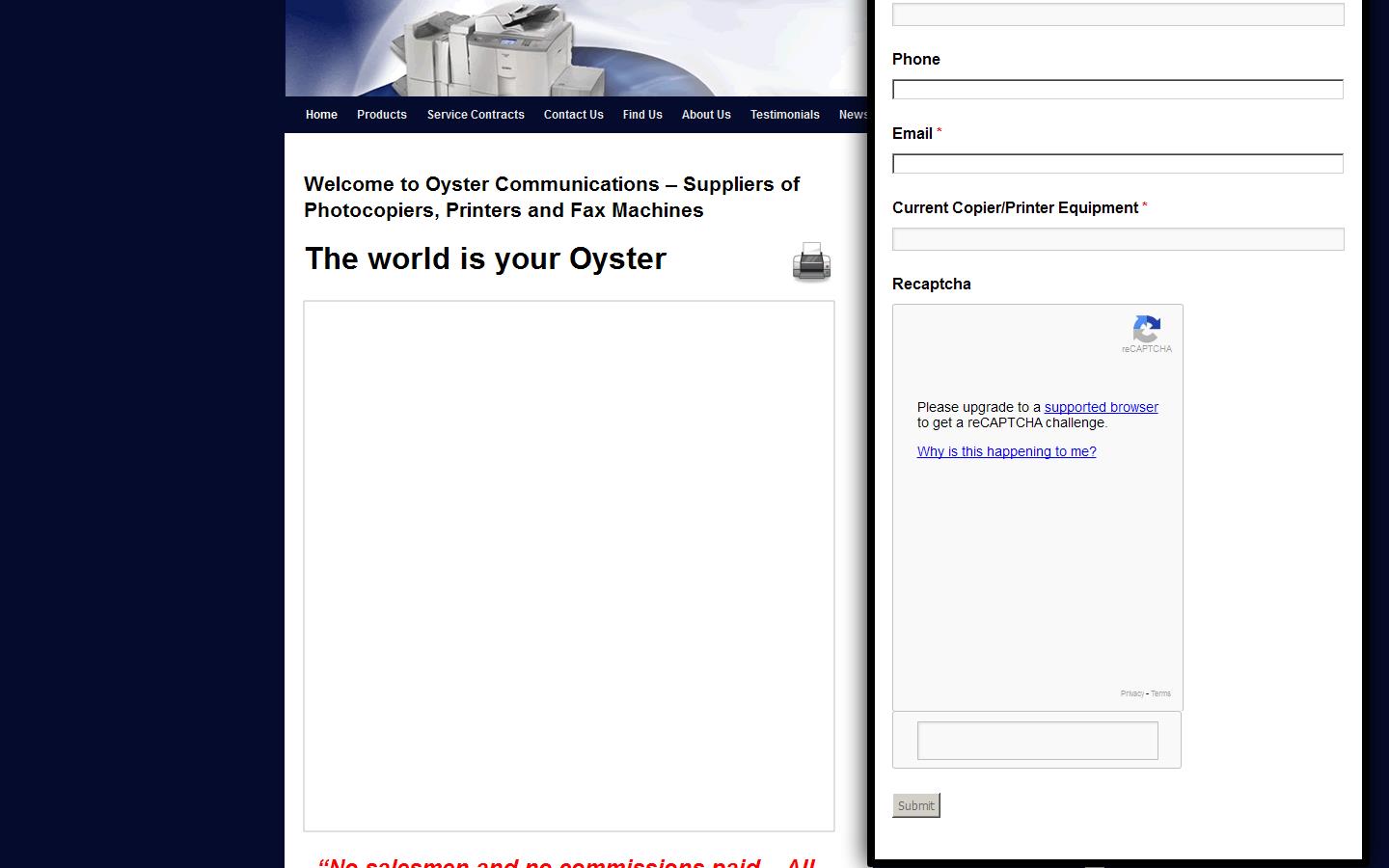
Task: Click the reCAPTCHA logo icon
Action: (1147, 330)
